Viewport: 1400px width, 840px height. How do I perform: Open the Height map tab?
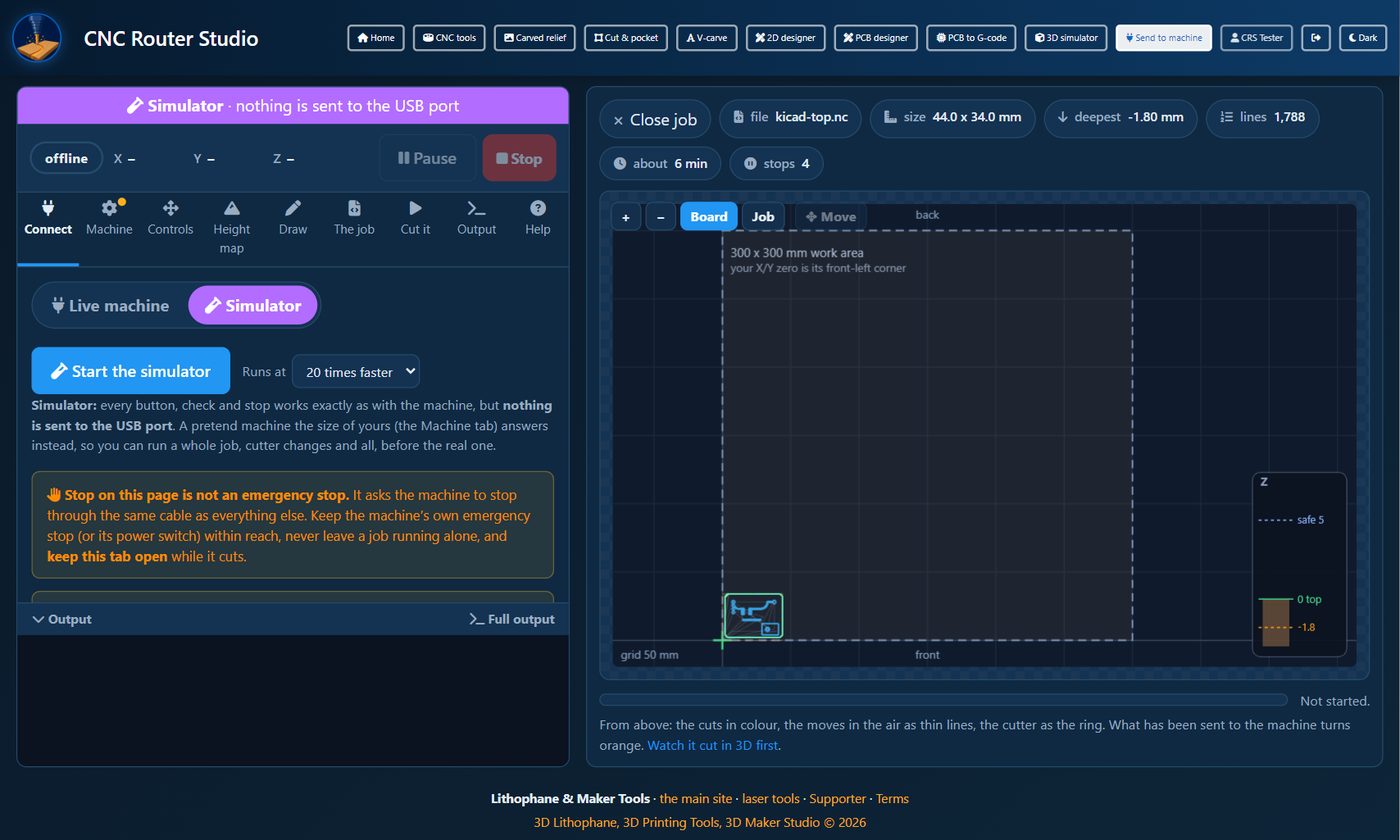(x=231, y=227)
